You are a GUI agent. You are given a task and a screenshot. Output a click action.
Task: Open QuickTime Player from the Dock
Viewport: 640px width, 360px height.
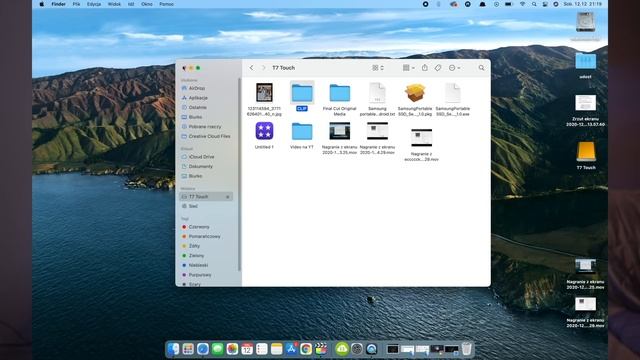[371, 349]
